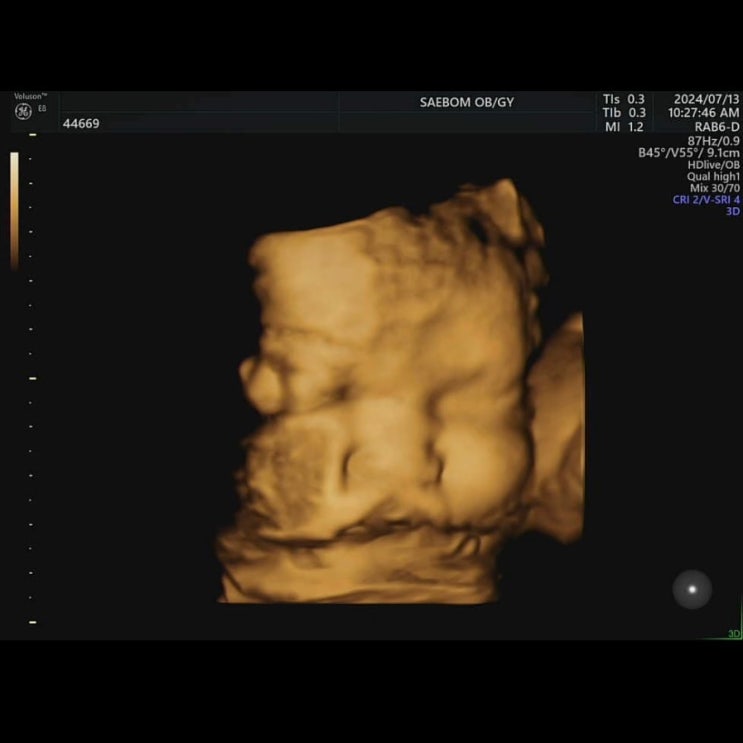The image size is (743, 743).
Task: Click the 3D fetal face rendering
Action: point(399,391)
